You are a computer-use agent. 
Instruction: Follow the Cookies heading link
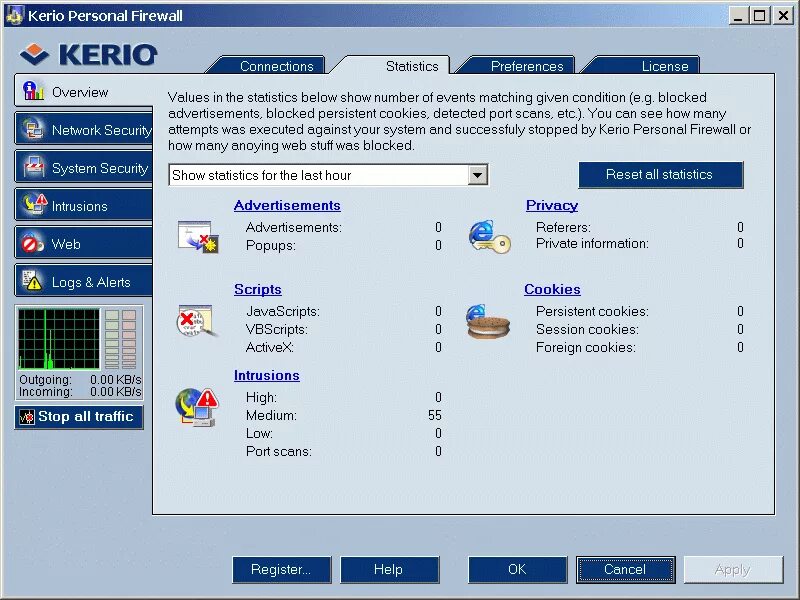click(x=552, y=289)
